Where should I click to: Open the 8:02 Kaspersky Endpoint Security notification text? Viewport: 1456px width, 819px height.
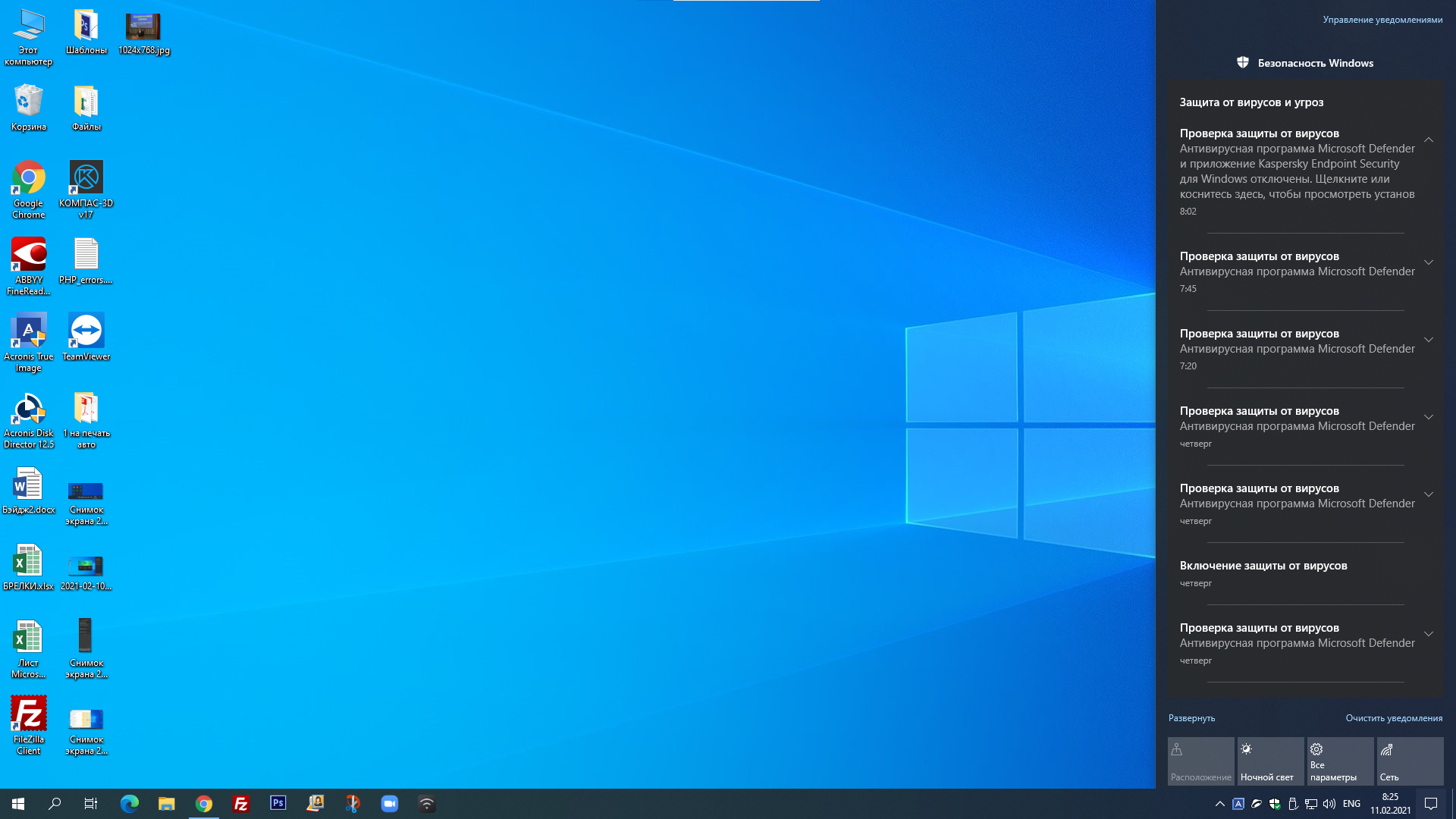[x=1297, y=171]
